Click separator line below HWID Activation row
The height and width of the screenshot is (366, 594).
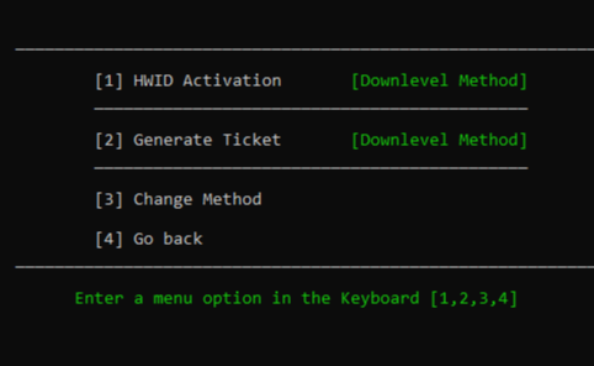(x=311, y=109)
